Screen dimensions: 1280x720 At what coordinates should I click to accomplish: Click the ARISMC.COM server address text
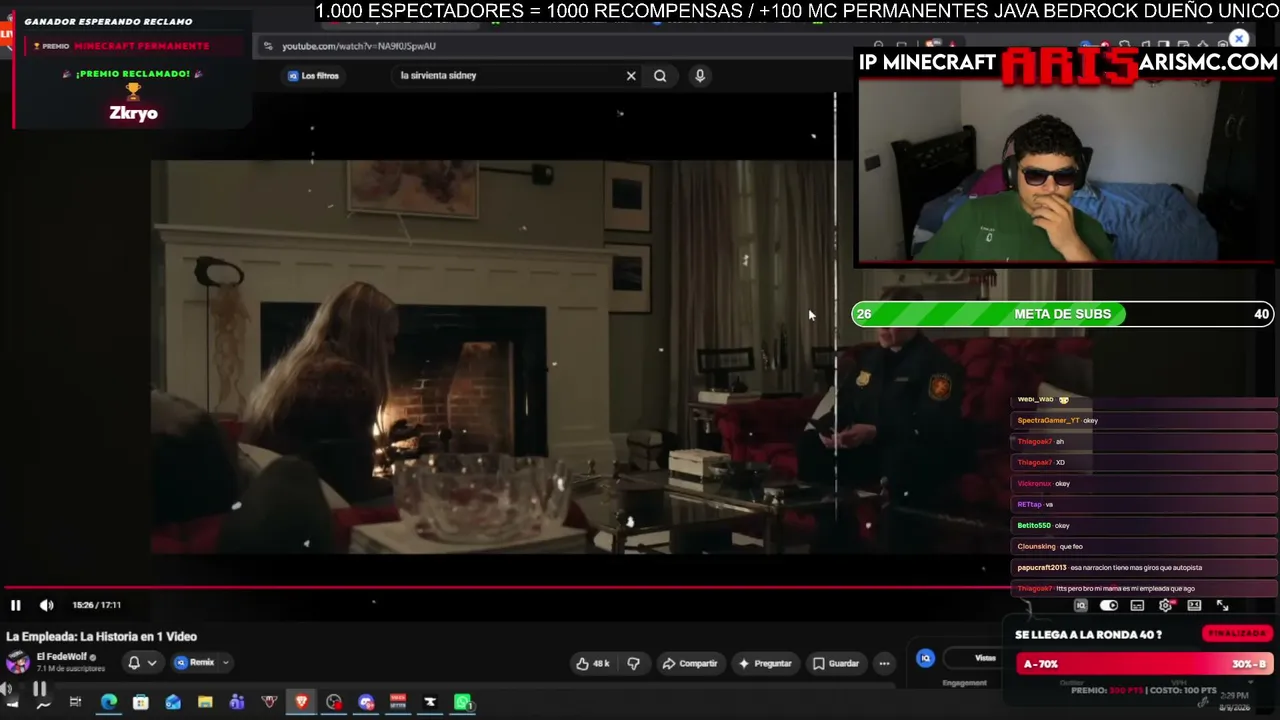[x=1208, y=62]
